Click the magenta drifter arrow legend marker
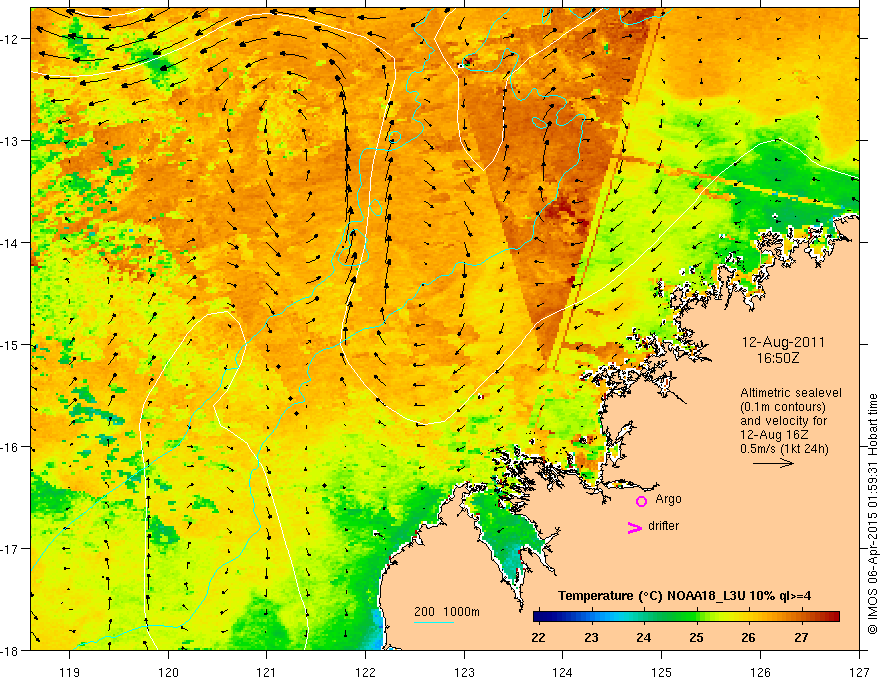Image resolution: width=880 pixels, height=680 pixels. [x=635, y=528]
